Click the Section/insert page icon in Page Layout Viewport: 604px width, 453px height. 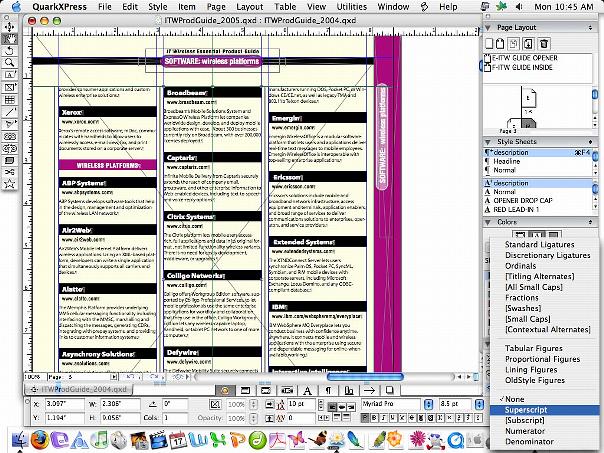(528, 44)
